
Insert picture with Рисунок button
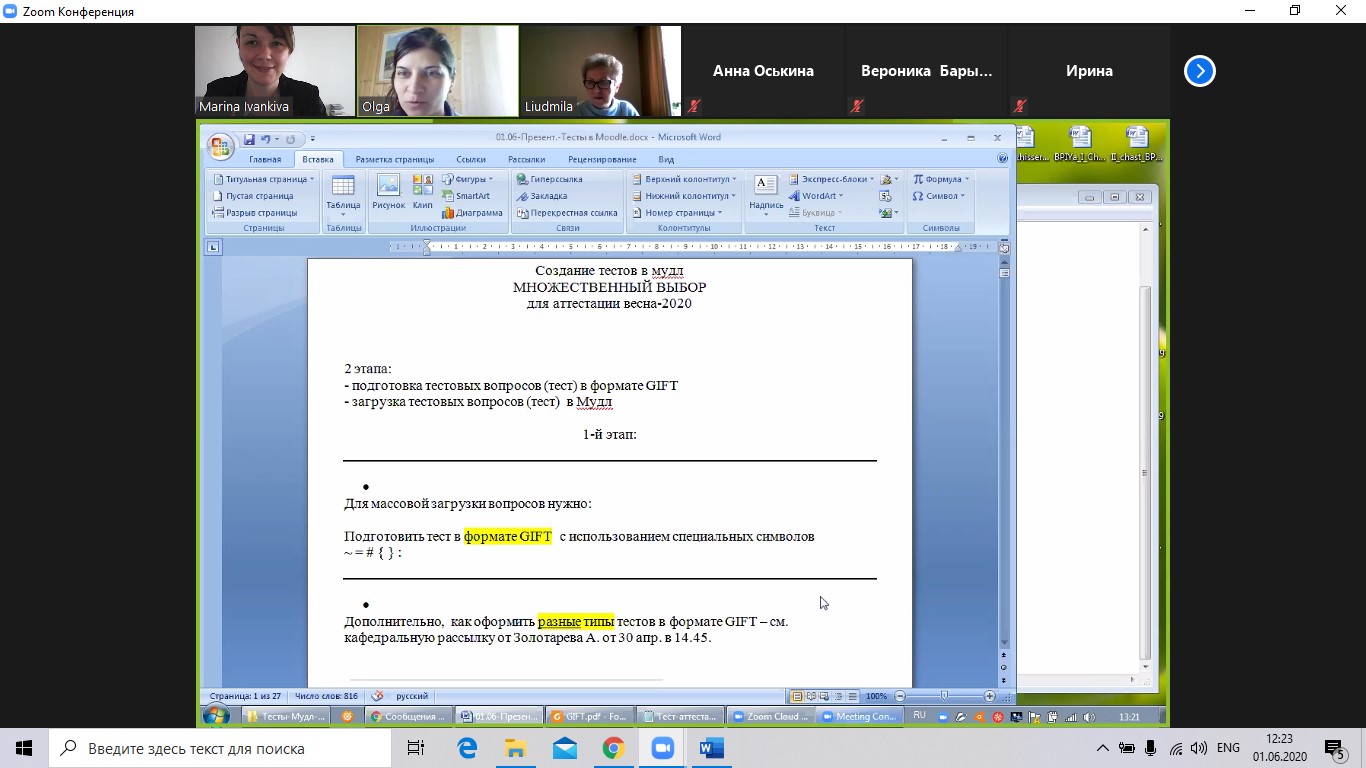click(388, 192)
